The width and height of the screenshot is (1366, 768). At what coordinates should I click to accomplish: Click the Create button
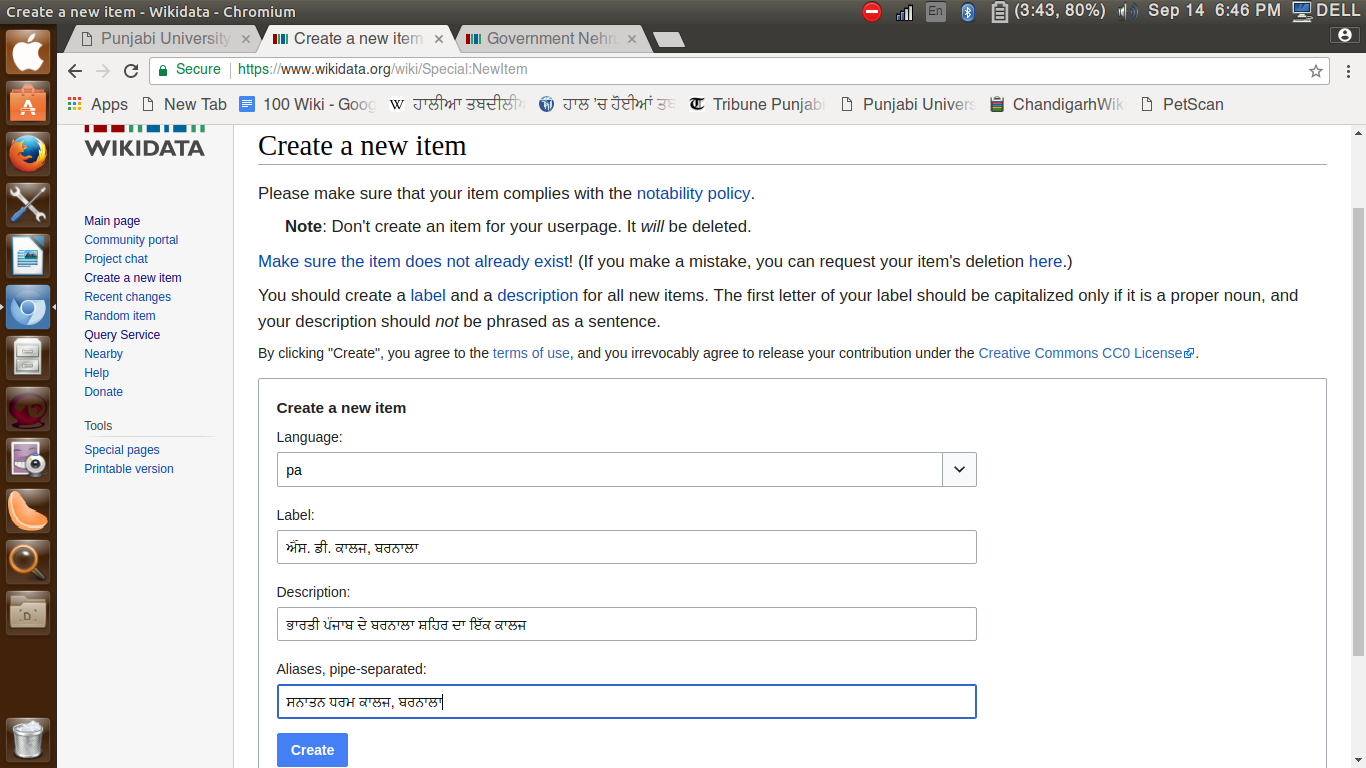[312, 750]
